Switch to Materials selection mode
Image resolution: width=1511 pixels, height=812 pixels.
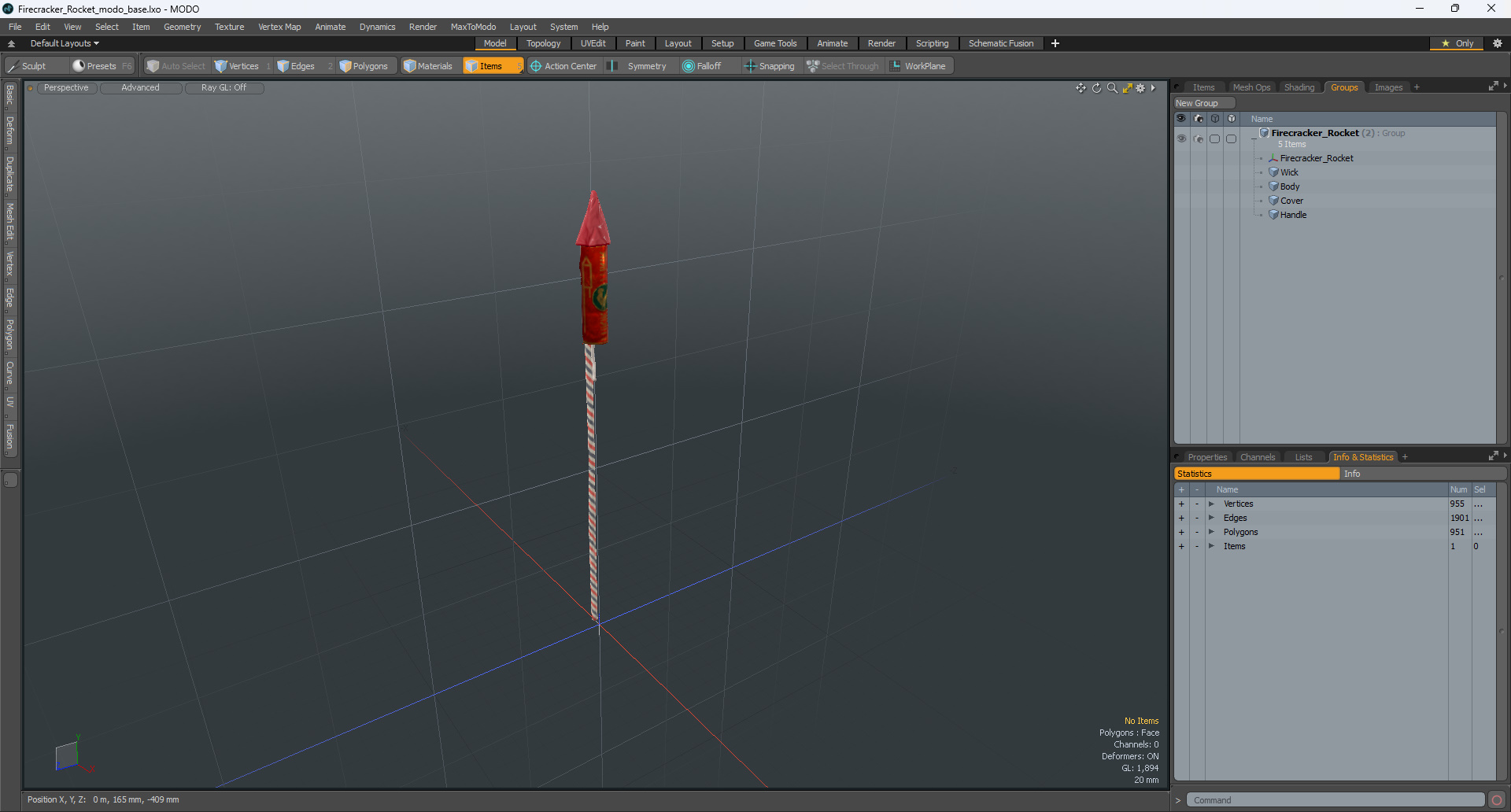428,66
